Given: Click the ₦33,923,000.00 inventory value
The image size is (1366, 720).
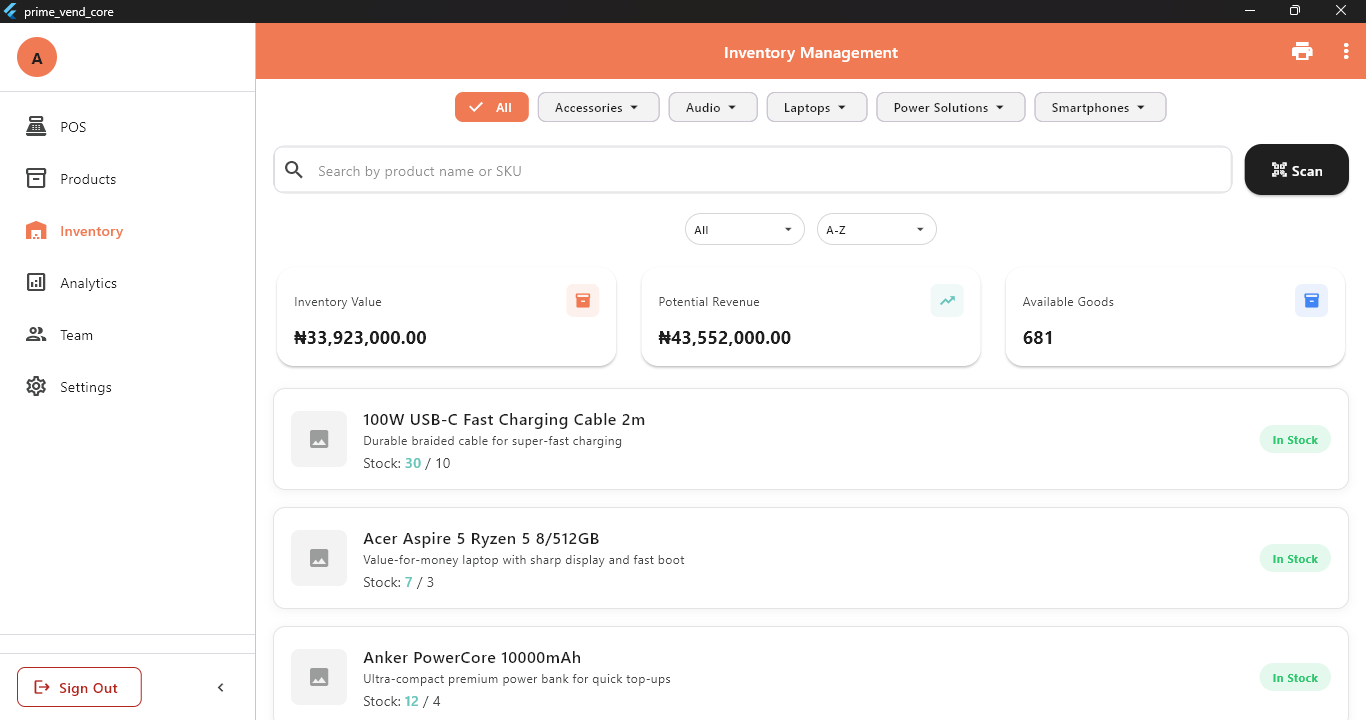Looking at the screenshot, I should [360, 338].
